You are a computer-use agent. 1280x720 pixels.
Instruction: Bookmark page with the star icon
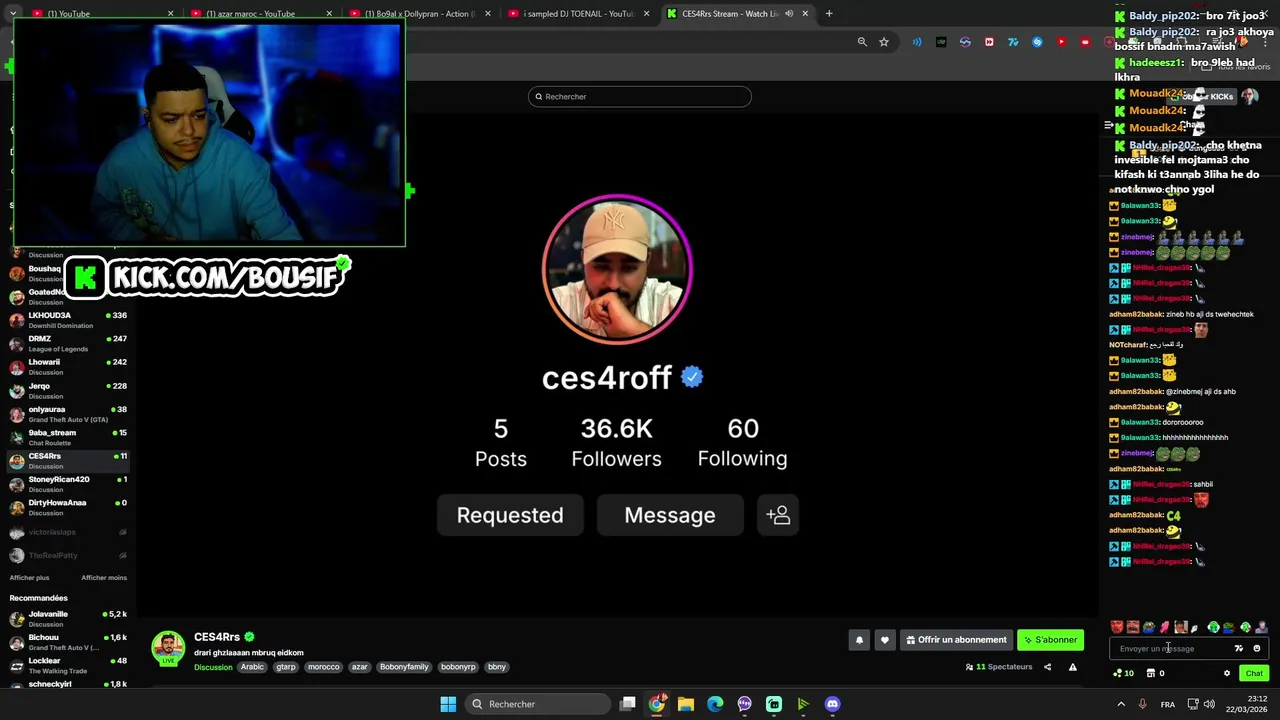tap(884, 42)
